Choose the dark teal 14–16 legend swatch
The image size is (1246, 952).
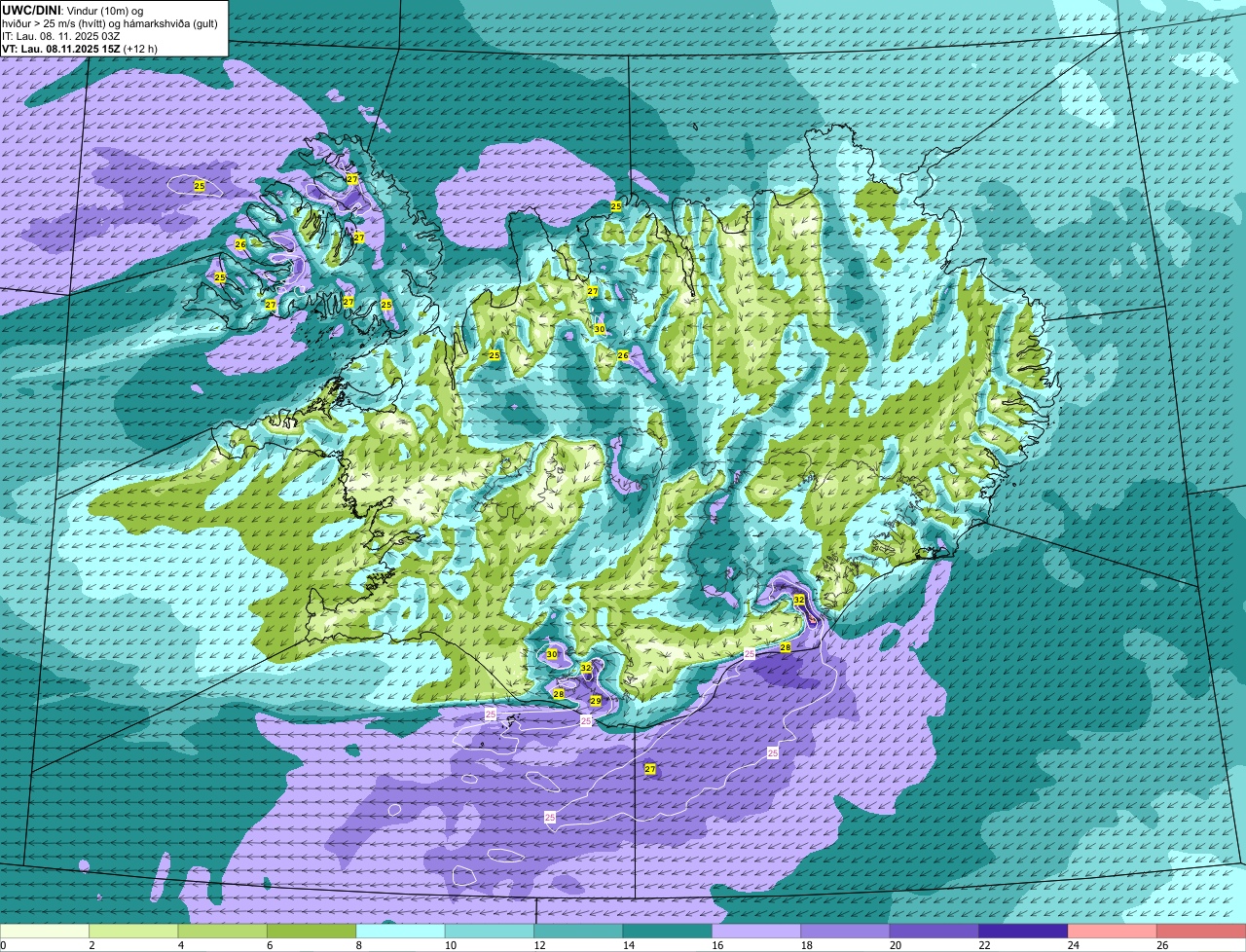coord(668,932)
